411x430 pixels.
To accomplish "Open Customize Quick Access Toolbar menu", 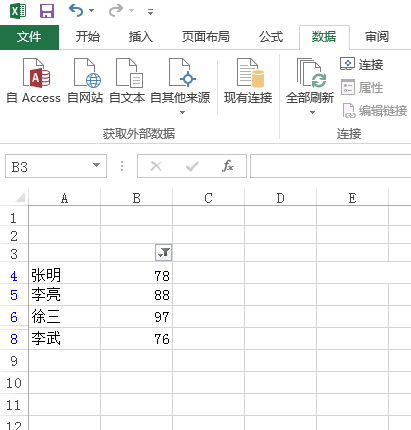I will (x=150, y=12).
